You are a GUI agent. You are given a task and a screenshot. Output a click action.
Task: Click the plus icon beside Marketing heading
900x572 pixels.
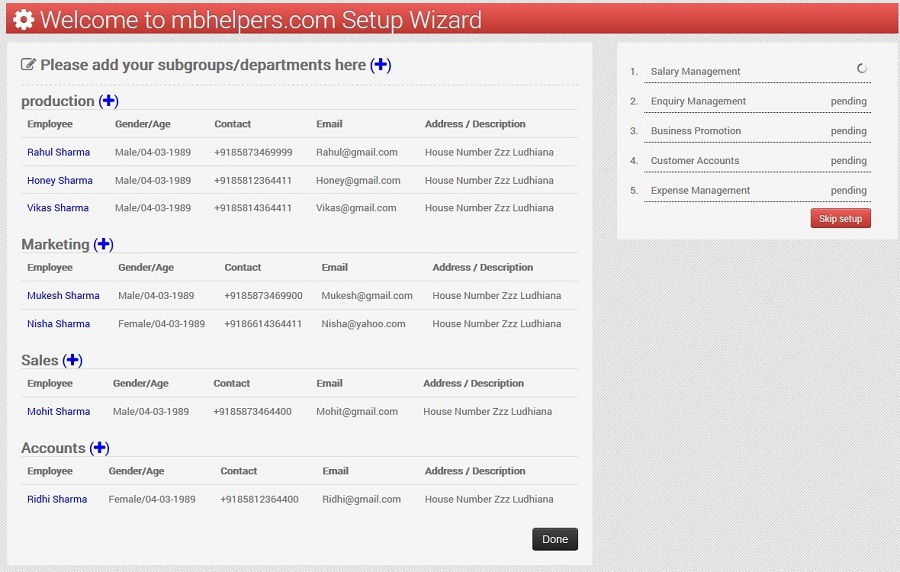click(x=104, y=244)
